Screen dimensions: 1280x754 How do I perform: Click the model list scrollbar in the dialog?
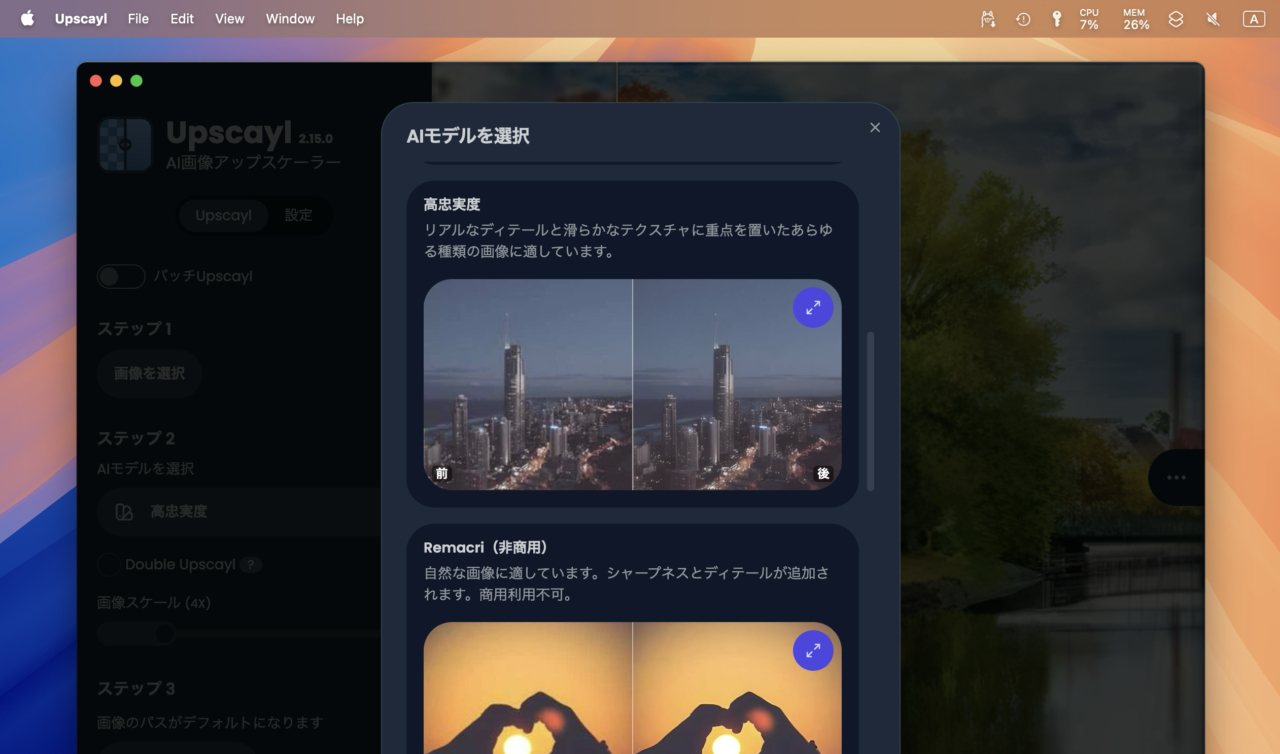[870, 411]
